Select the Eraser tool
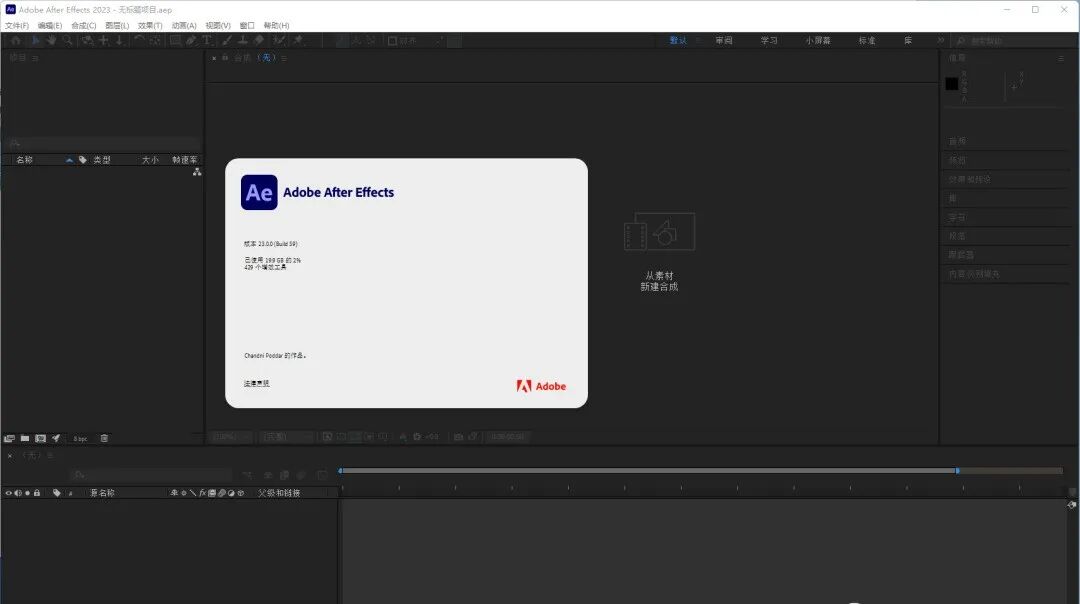 tap(259, 41)
